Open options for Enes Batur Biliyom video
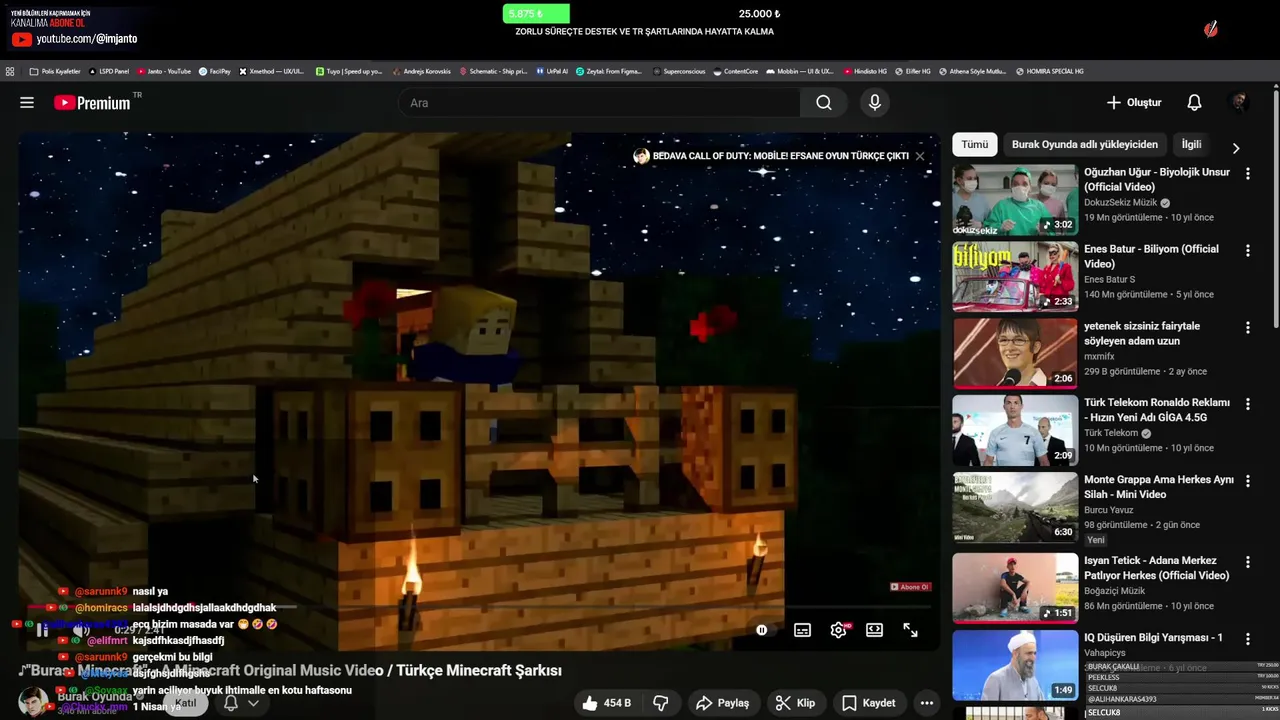This screenshot has width=1280, height=720. [1247, 250]
